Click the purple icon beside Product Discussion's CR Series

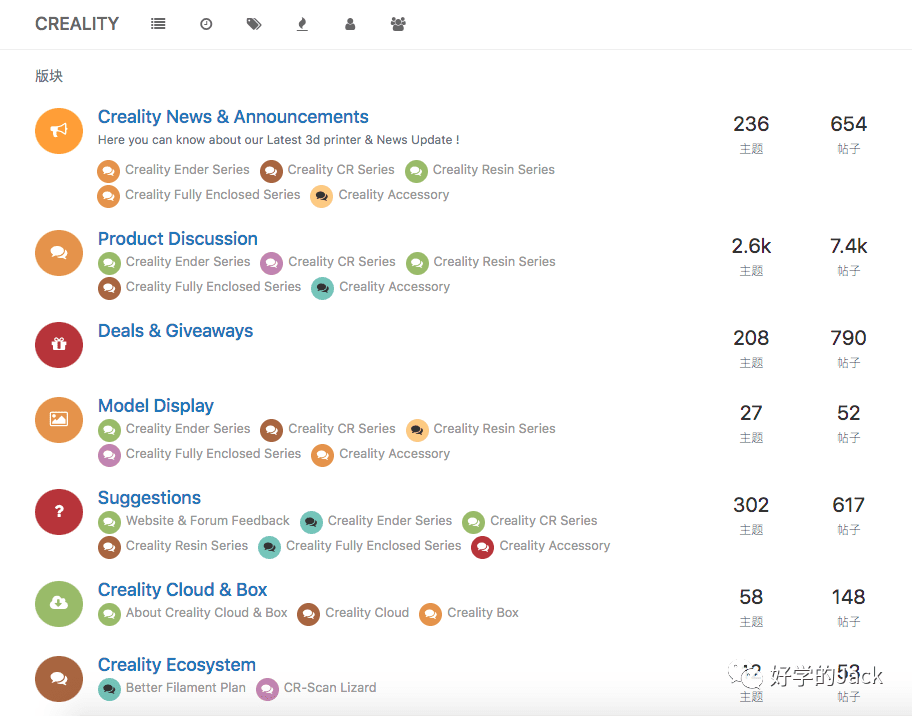[271, 264]
